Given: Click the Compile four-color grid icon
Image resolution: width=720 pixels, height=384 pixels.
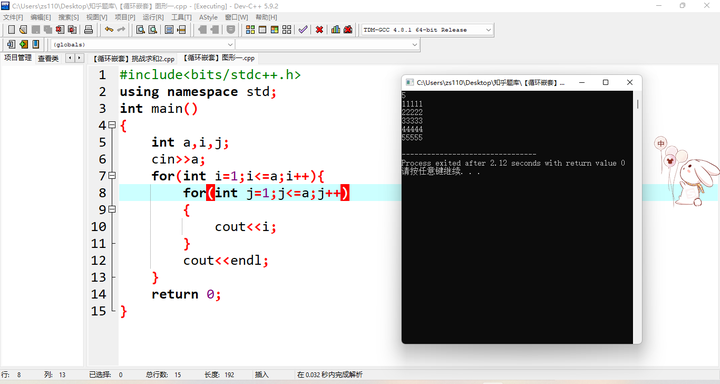Looking at the screenshot, I should pos(250,29).
